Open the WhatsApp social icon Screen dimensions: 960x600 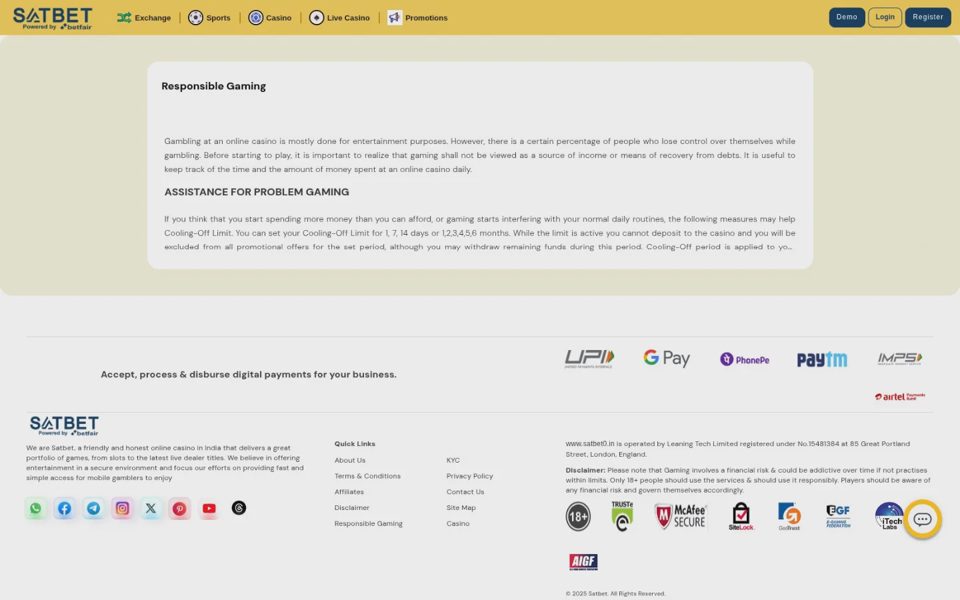pyautogui.click(x=36, y=508)
